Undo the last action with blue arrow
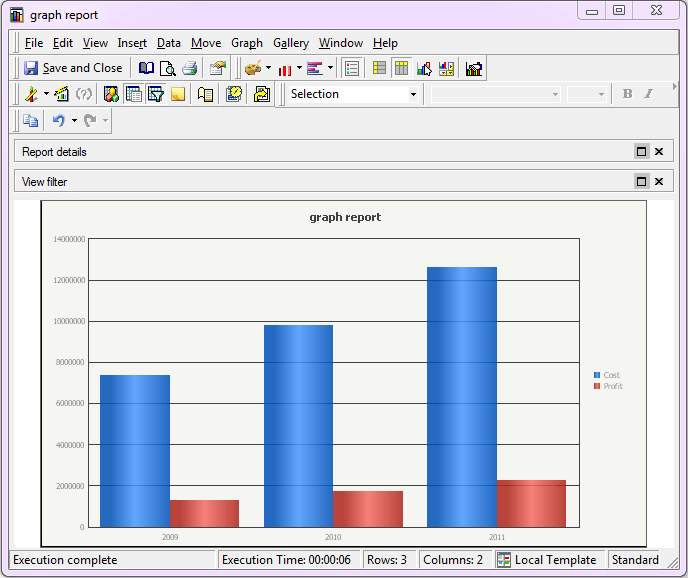The image size is (688, 578). coord(58,120)
